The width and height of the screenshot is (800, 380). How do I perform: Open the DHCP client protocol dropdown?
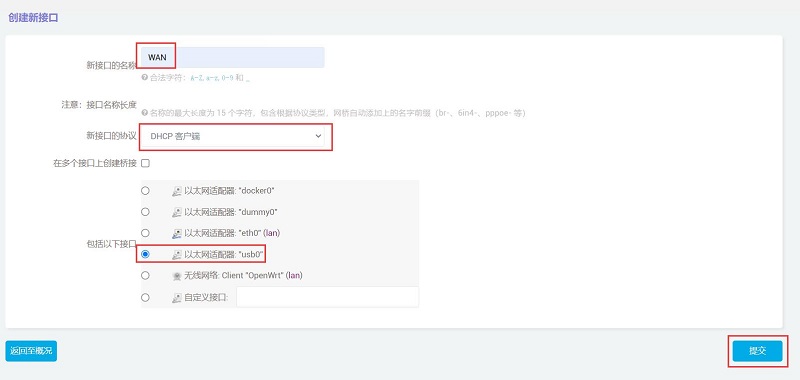233,136
